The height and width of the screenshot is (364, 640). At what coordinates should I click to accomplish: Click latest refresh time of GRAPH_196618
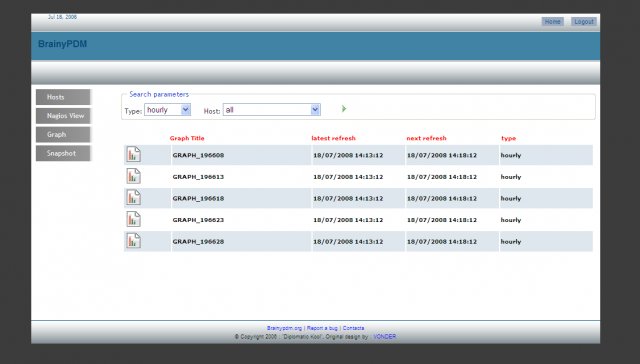pyautogui.click(x=348, y=198)
